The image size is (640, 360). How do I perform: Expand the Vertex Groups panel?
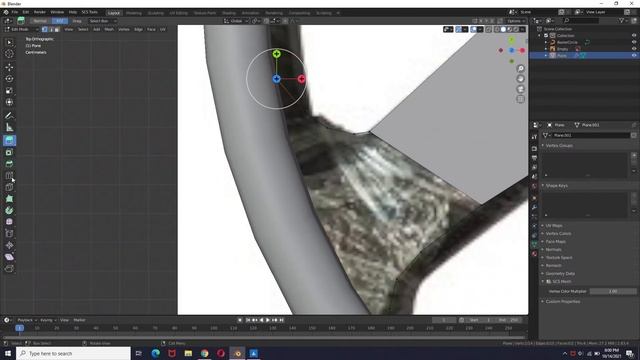(x=559, y=145)
